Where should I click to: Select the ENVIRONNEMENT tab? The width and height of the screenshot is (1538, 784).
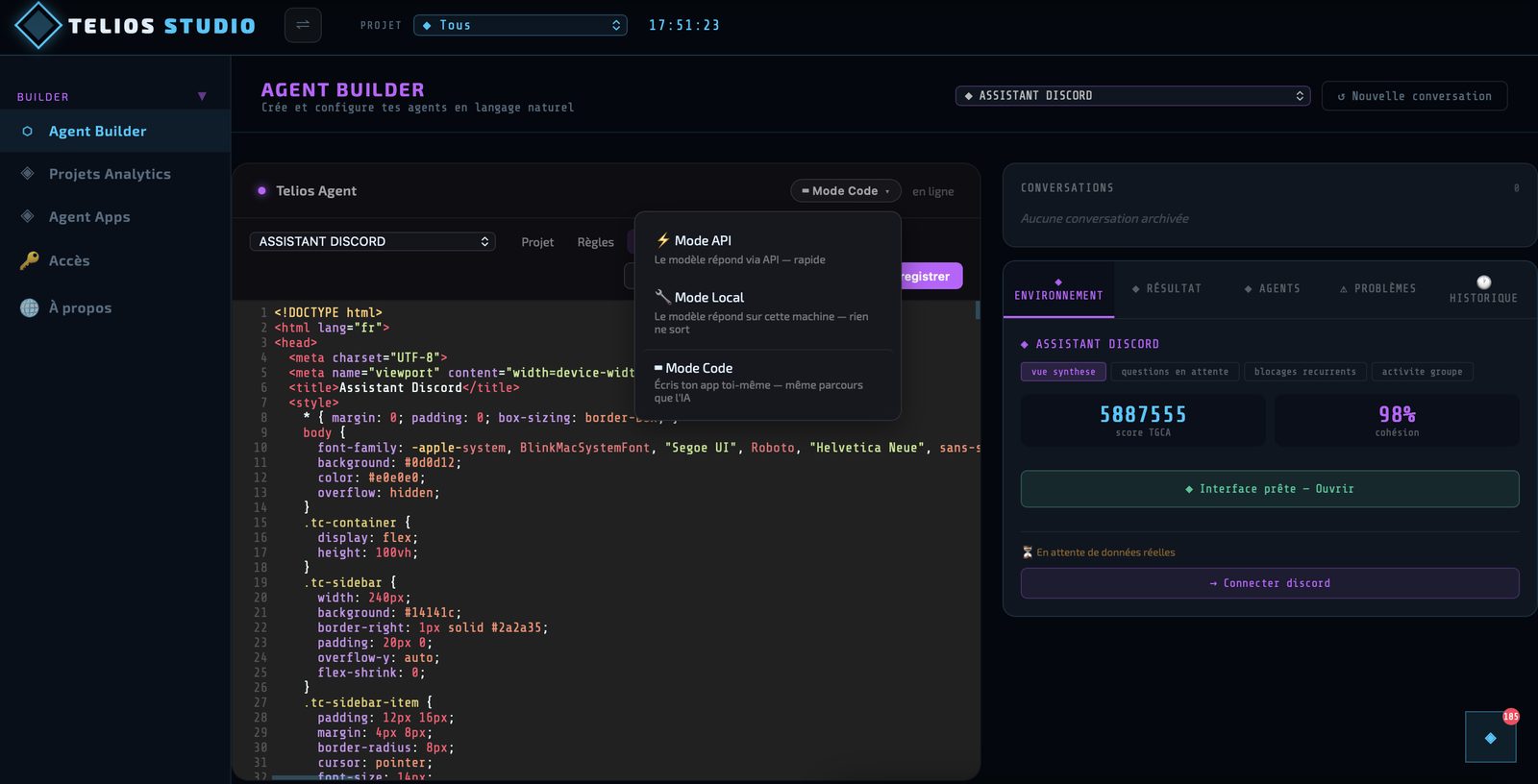(x=1058, y=289)
